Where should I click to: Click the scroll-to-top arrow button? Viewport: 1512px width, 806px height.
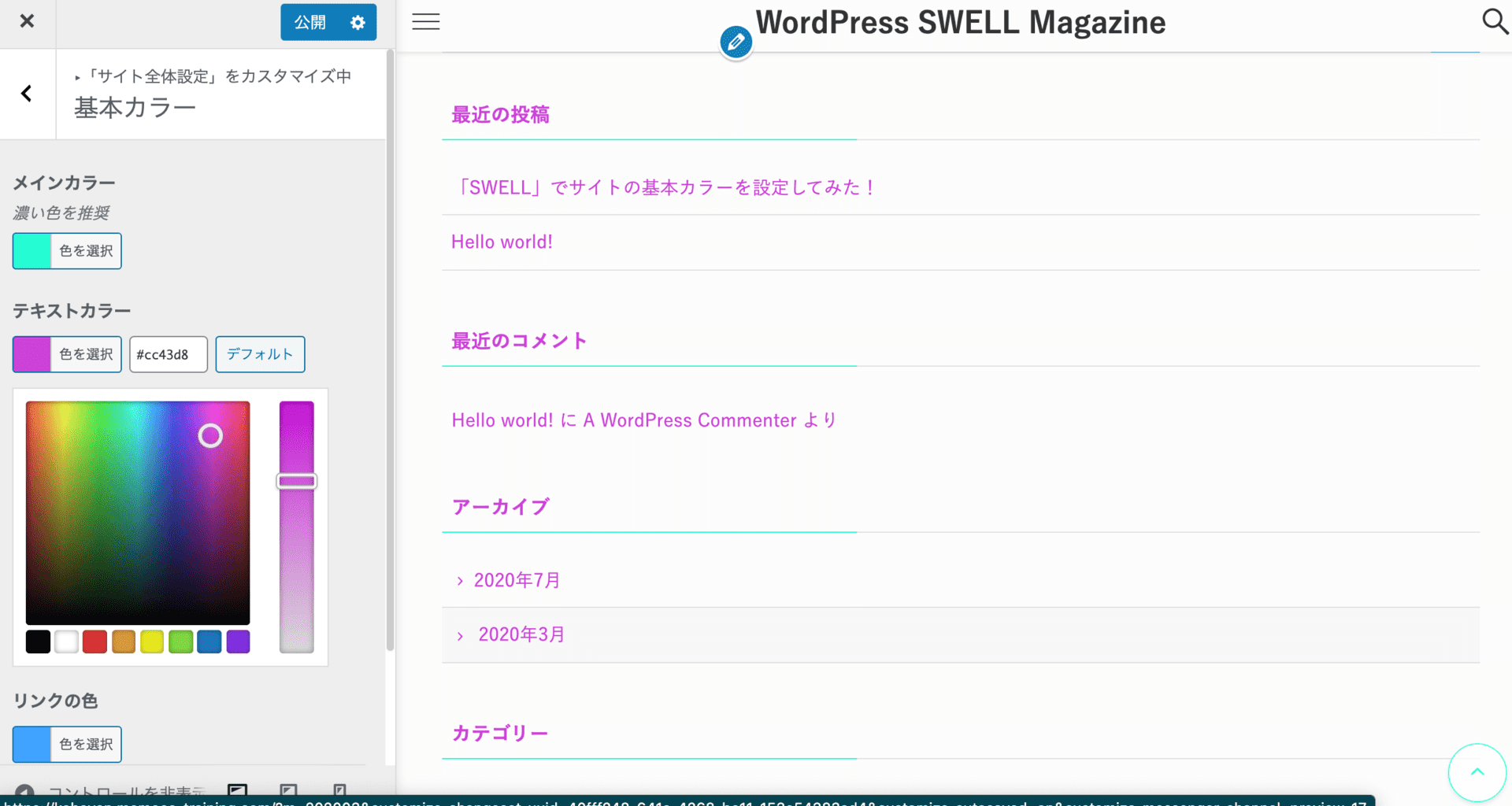tap(1477, 772)
